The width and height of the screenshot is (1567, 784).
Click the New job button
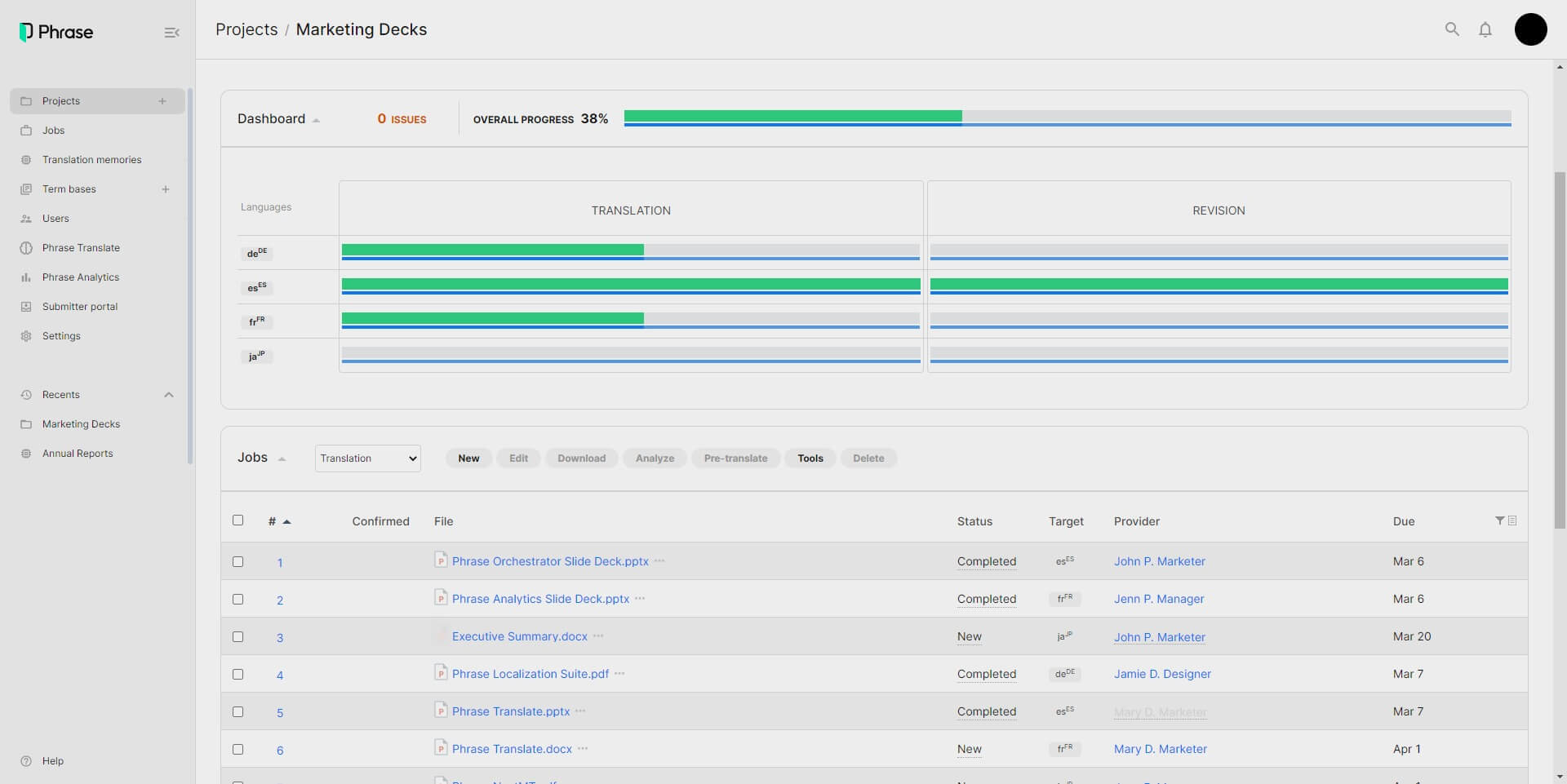tap(468, 458)
